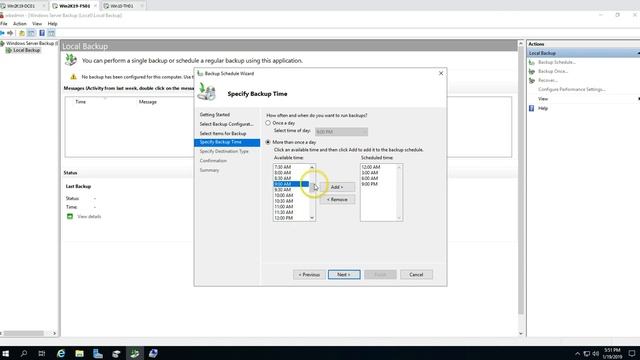Open Server Manager taskbar icon
The height and width of the screenshot is (360, 640).
(x=98, y=353)
